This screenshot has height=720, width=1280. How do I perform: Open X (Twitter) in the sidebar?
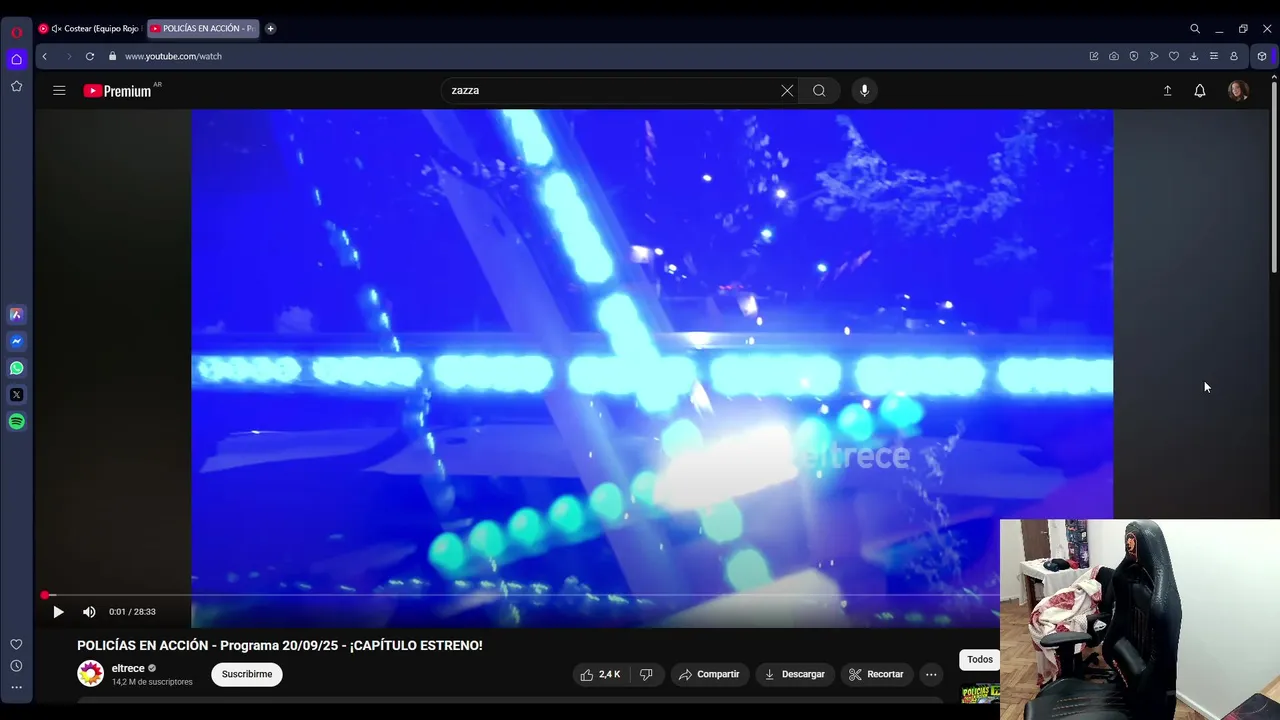16,395
